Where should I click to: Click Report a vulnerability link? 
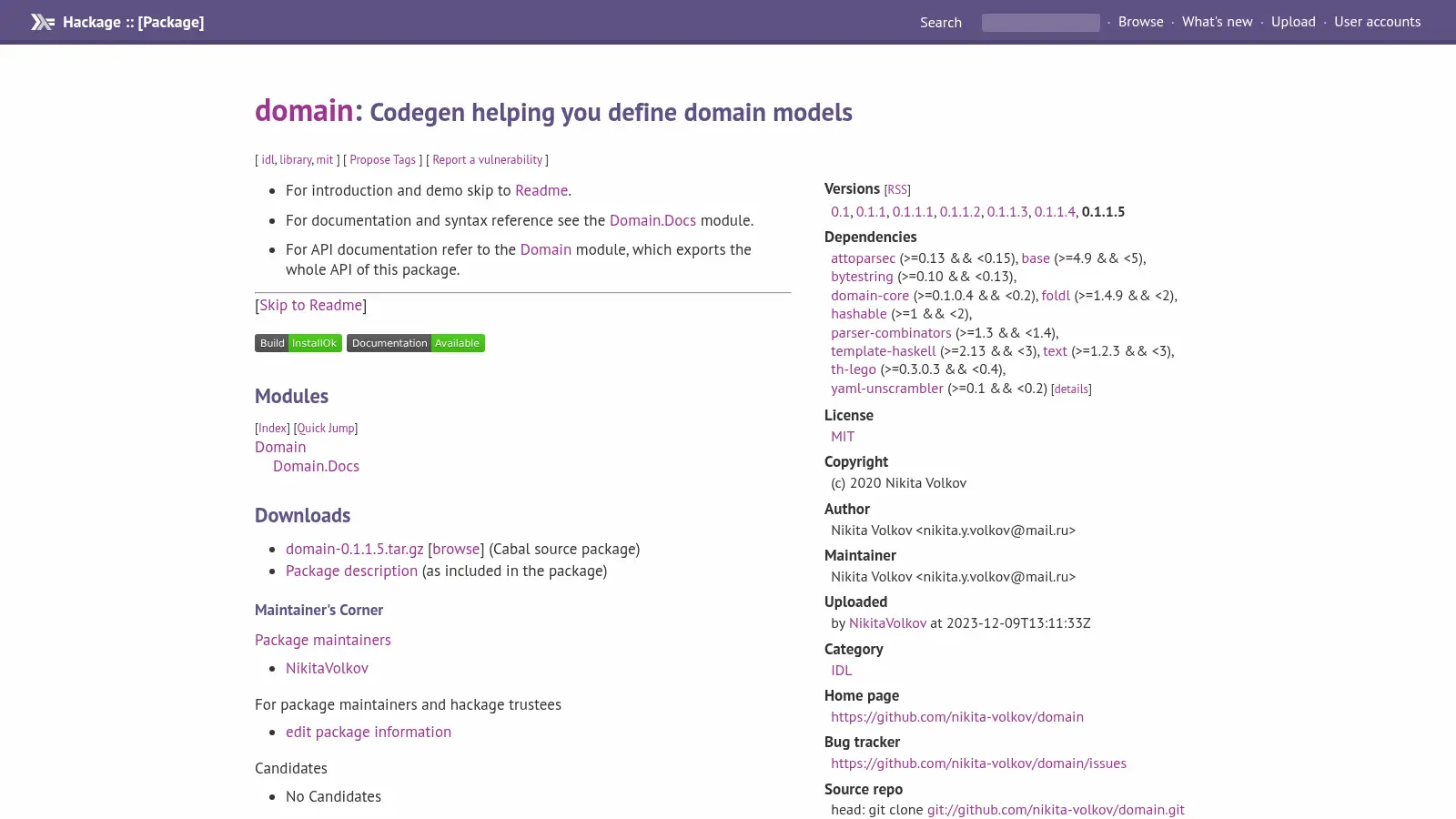(x=487, y=160)
